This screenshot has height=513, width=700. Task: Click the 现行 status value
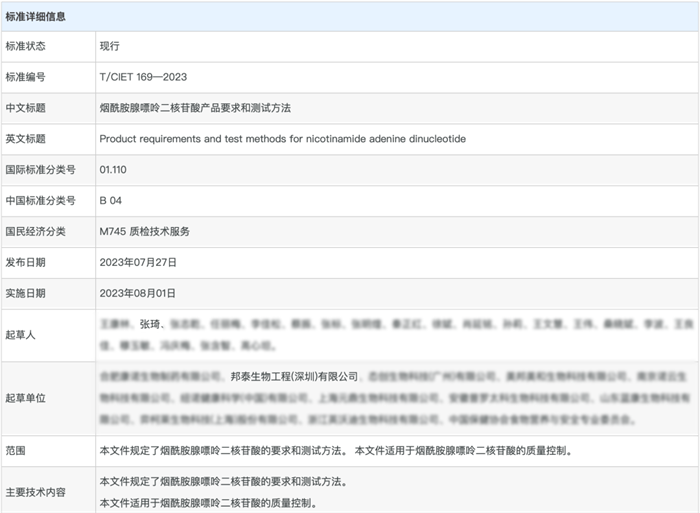point(109,46)
